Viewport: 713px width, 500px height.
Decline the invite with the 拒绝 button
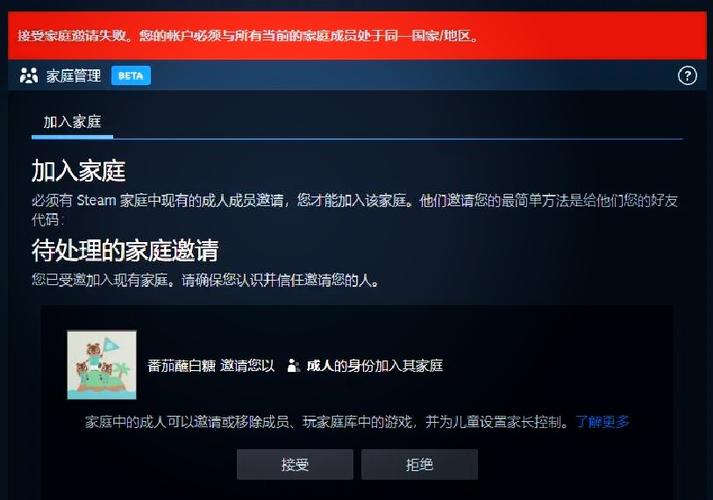point(419,465)
